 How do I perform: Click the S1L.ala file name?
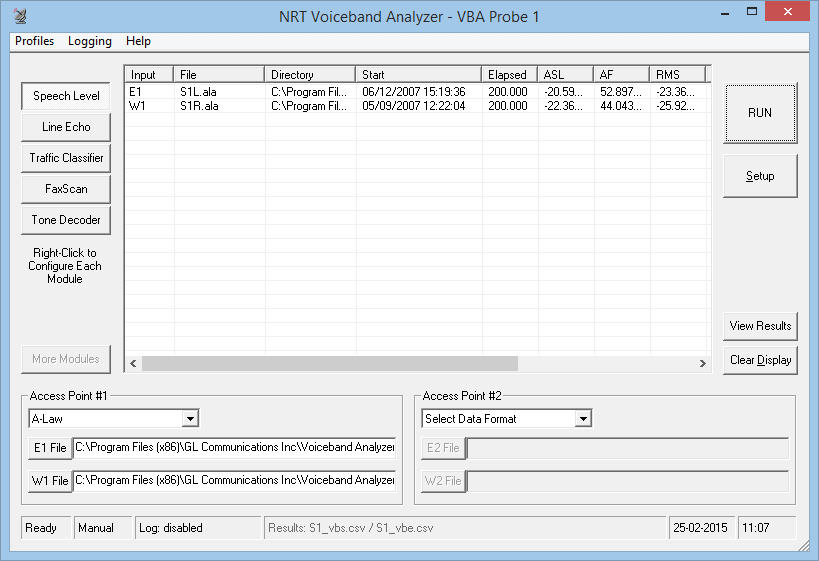[198, 92]
